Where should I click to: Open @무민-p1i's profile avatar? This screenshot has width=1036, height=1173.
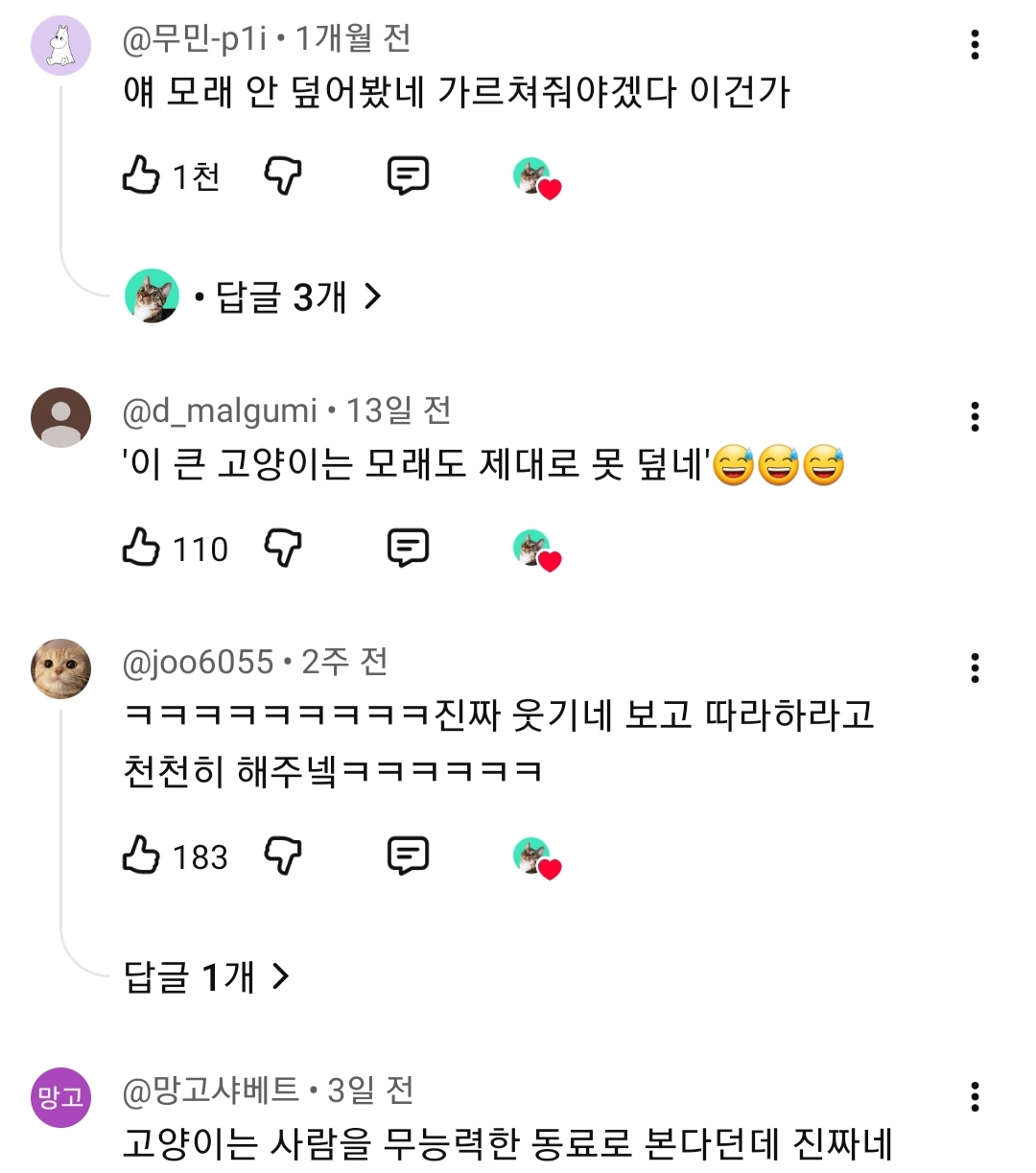(x=61, y=45)
